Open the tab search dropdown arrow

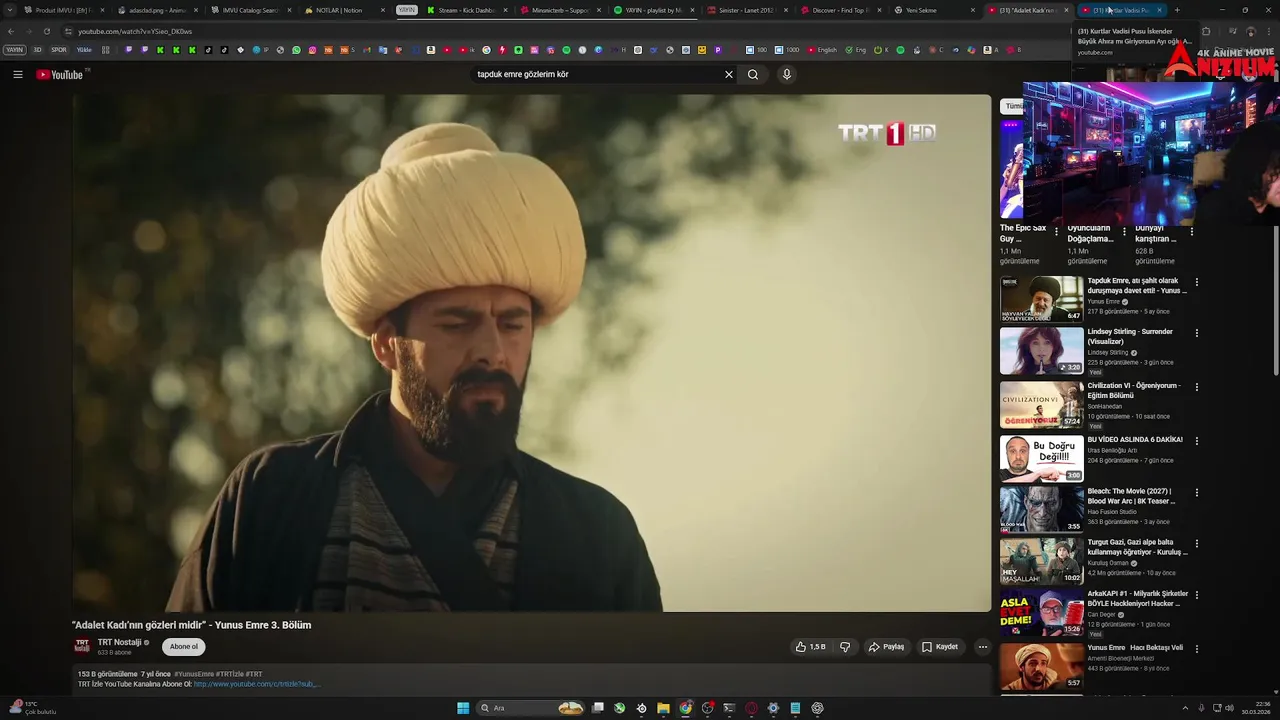[10, 10]
